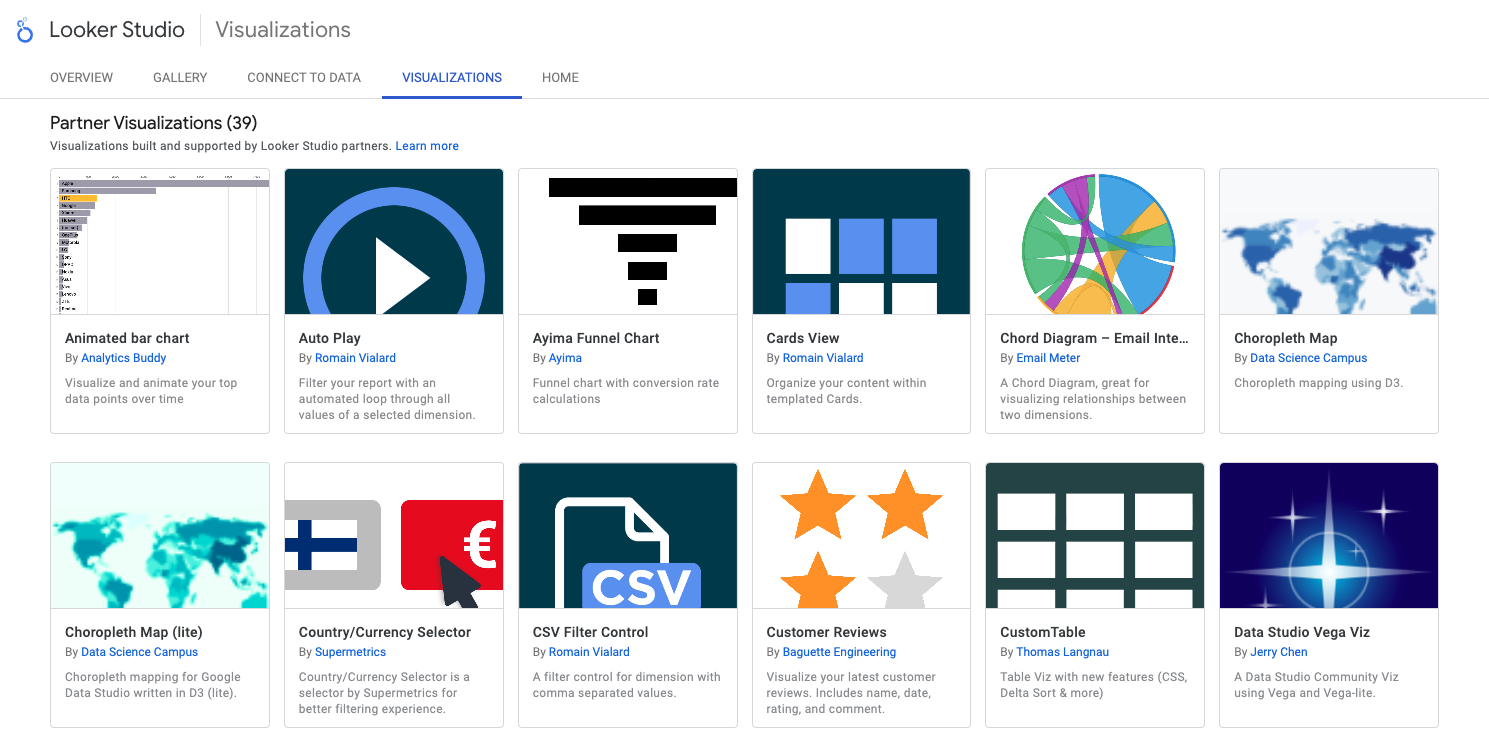Open the Connect to Data tab
Viewport: 1489px width, 749px height.
click(x=303, y=77)
